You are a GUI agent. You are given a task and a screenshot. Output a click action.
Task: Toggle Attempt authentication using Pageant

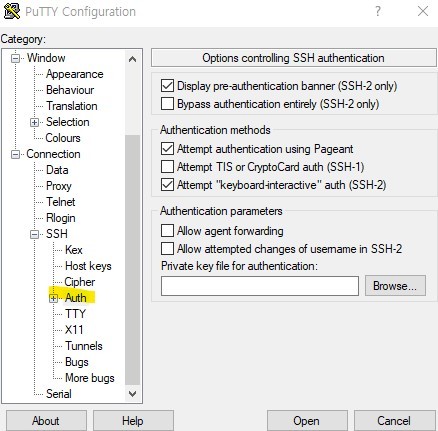point(167,149)
